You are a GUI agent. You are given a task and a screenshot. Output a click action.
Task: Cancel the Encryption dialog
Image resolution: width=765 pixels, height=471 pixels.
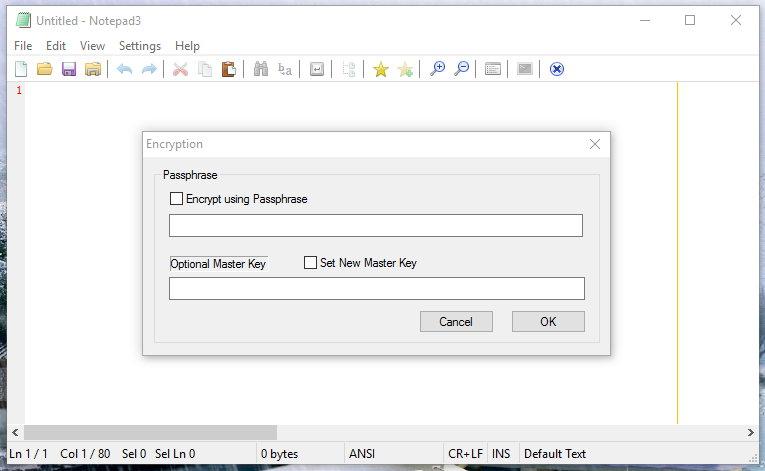pos(456,322)
